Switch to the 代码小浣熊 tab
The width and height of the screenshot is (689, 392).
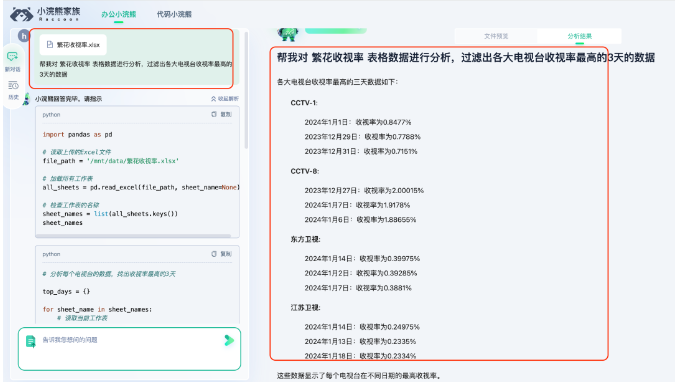point(174,14)
